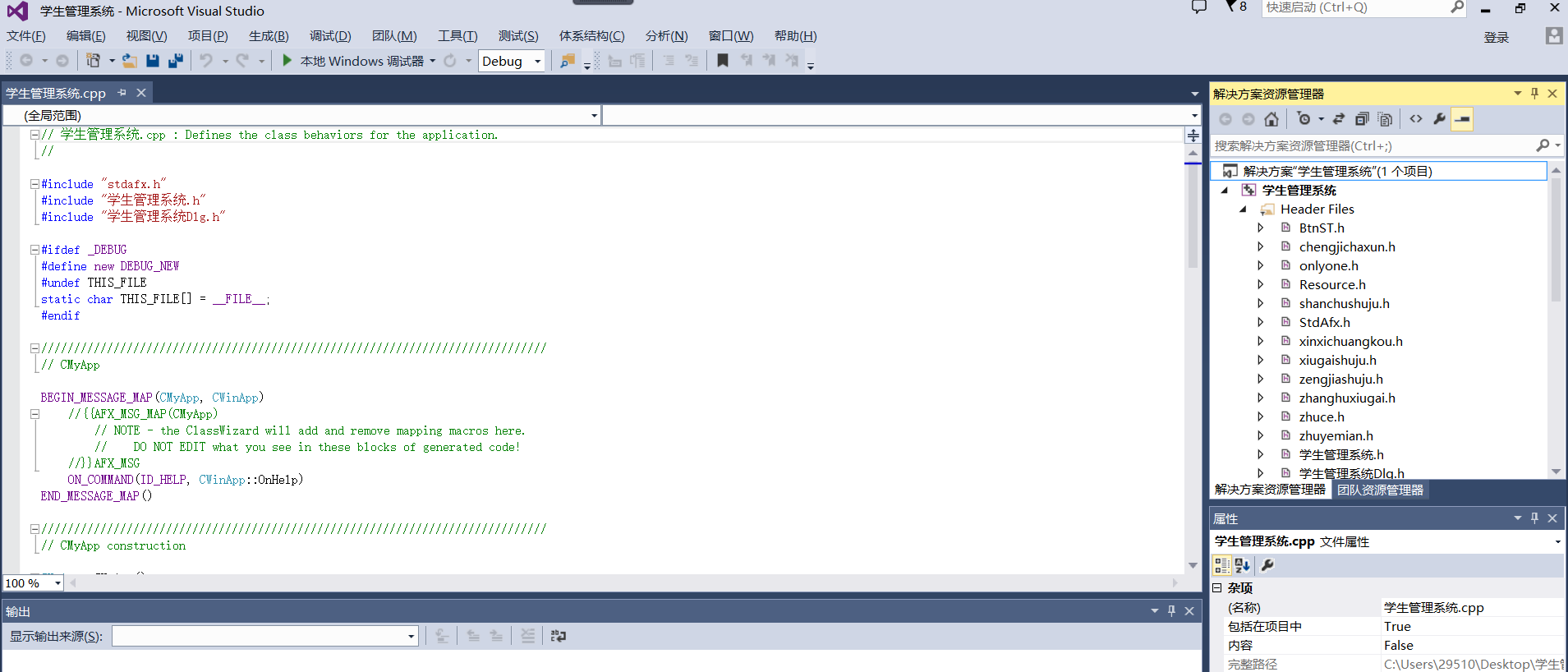
Task: Collapse the #ifdef _DEBUG code region
Action: pos(34,250)
